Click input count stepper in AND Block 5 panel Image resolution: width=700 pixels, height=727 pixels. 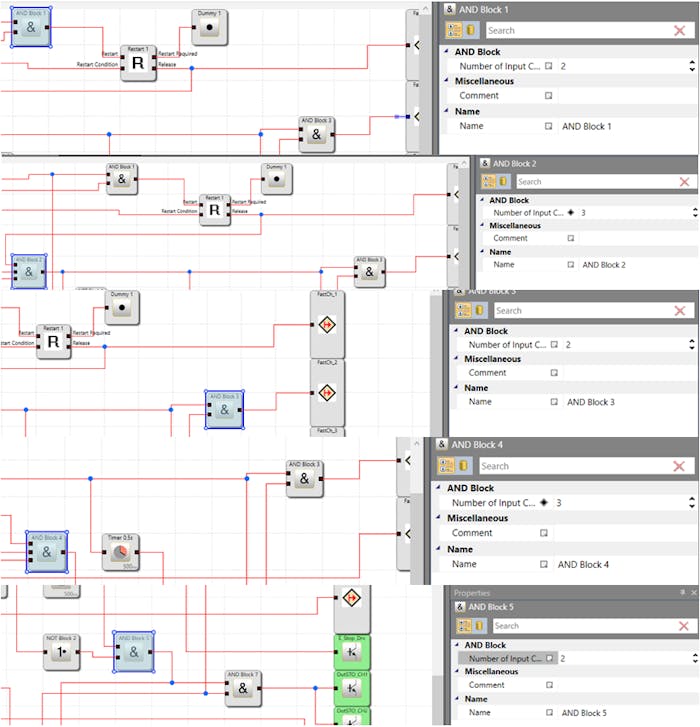[694, 658]
